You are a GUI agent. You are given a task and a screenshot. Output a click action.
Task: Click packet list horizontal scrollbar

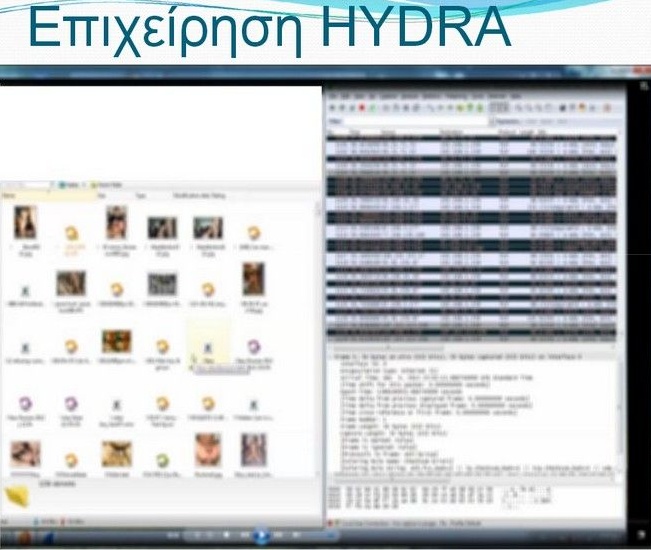[388, 347]
